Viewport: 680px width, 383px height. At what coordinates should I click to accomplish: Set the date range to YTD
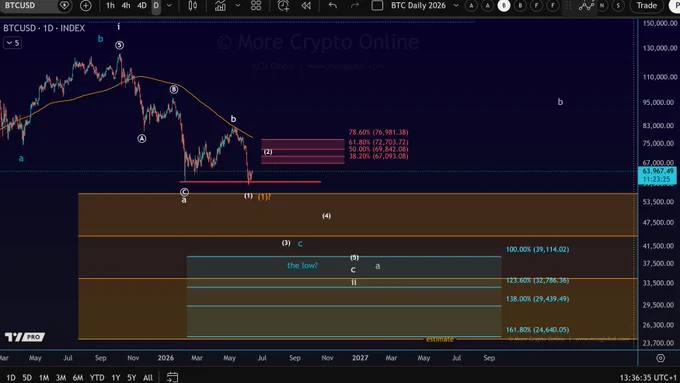coord(97,377)
